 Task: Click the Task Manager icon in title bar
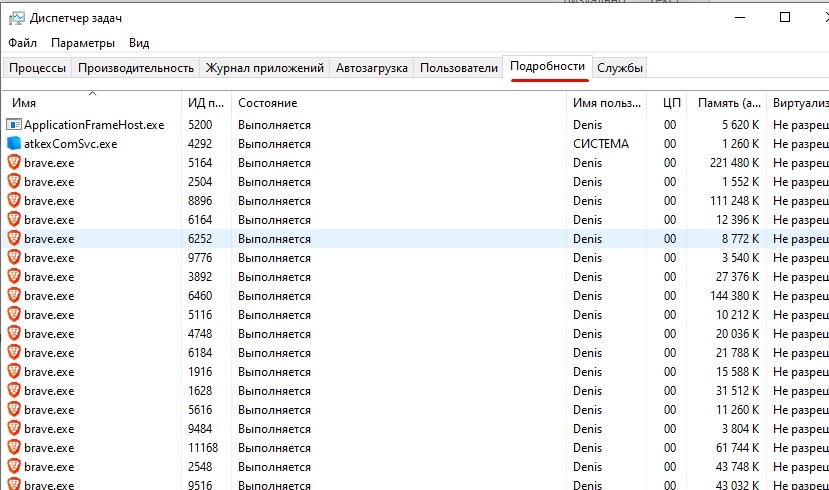(15, 18)
